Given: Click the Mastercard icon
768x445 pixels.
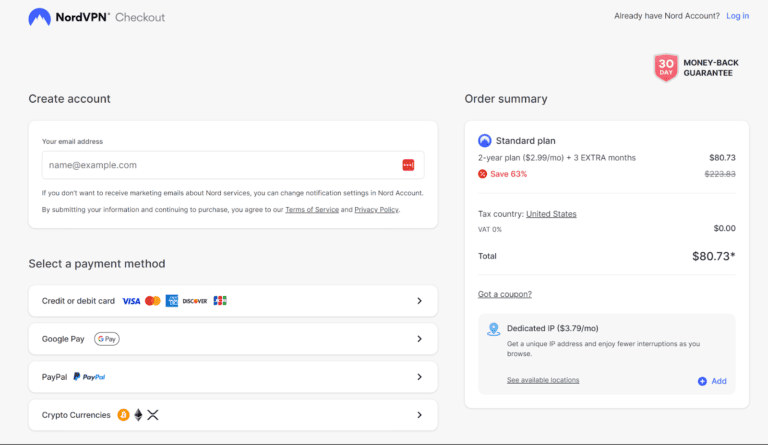Looking at the screenshot, I should click(152, 301).
